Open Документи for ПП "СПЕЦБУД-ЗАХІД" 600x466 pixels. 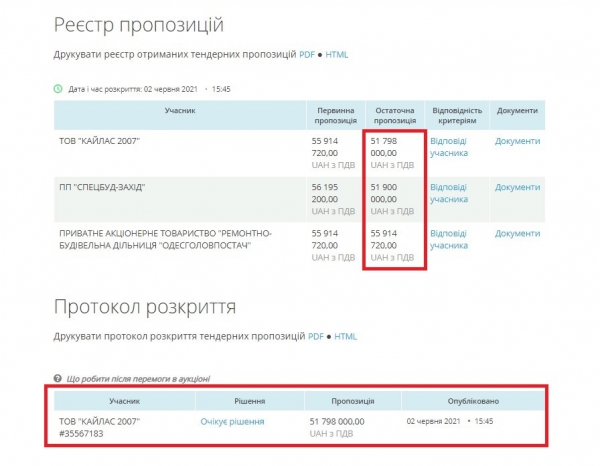coord(517,187)
